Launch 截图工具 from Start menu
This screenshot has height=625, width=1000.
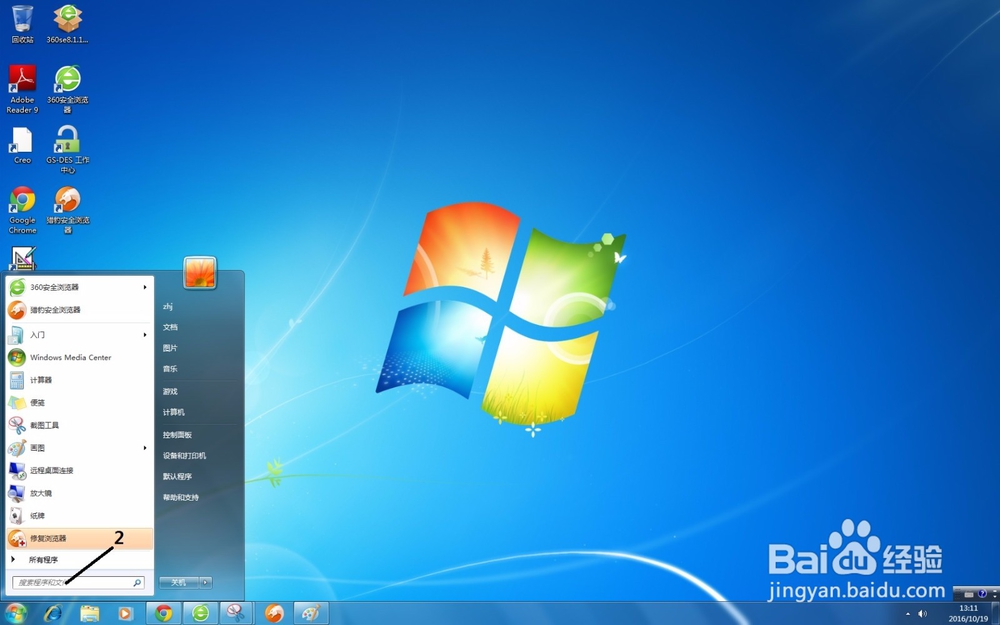tap(80, 425)
